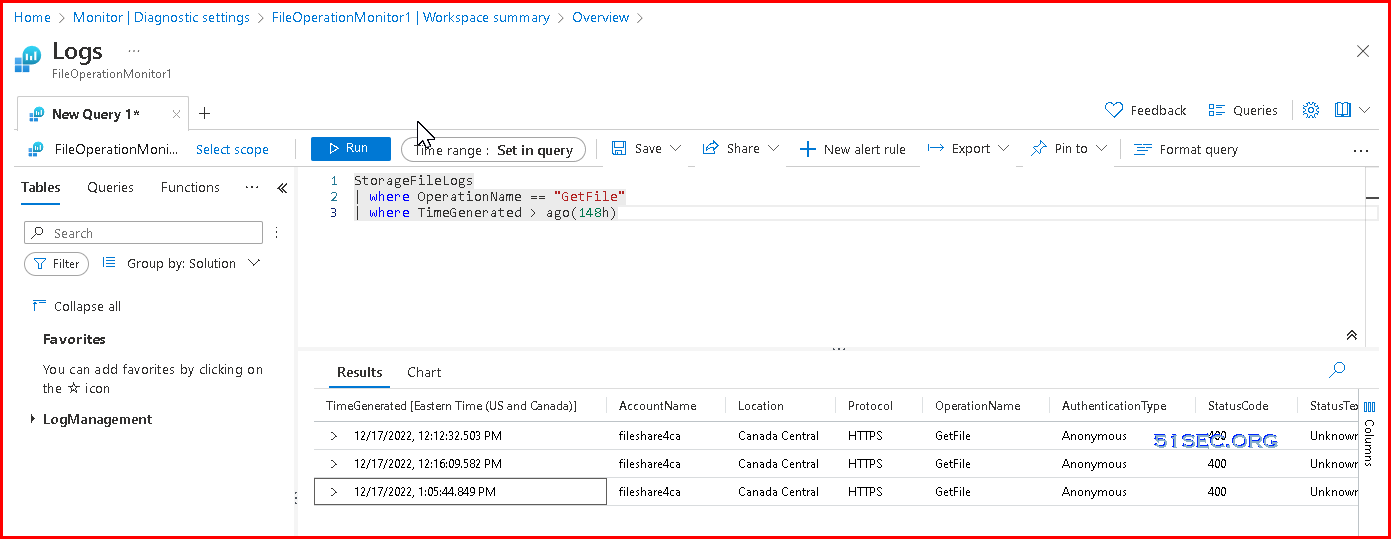Viewport: 1391px width, 539px height.
Task: Expand the Save dropdown arrow
Action: 676,148
